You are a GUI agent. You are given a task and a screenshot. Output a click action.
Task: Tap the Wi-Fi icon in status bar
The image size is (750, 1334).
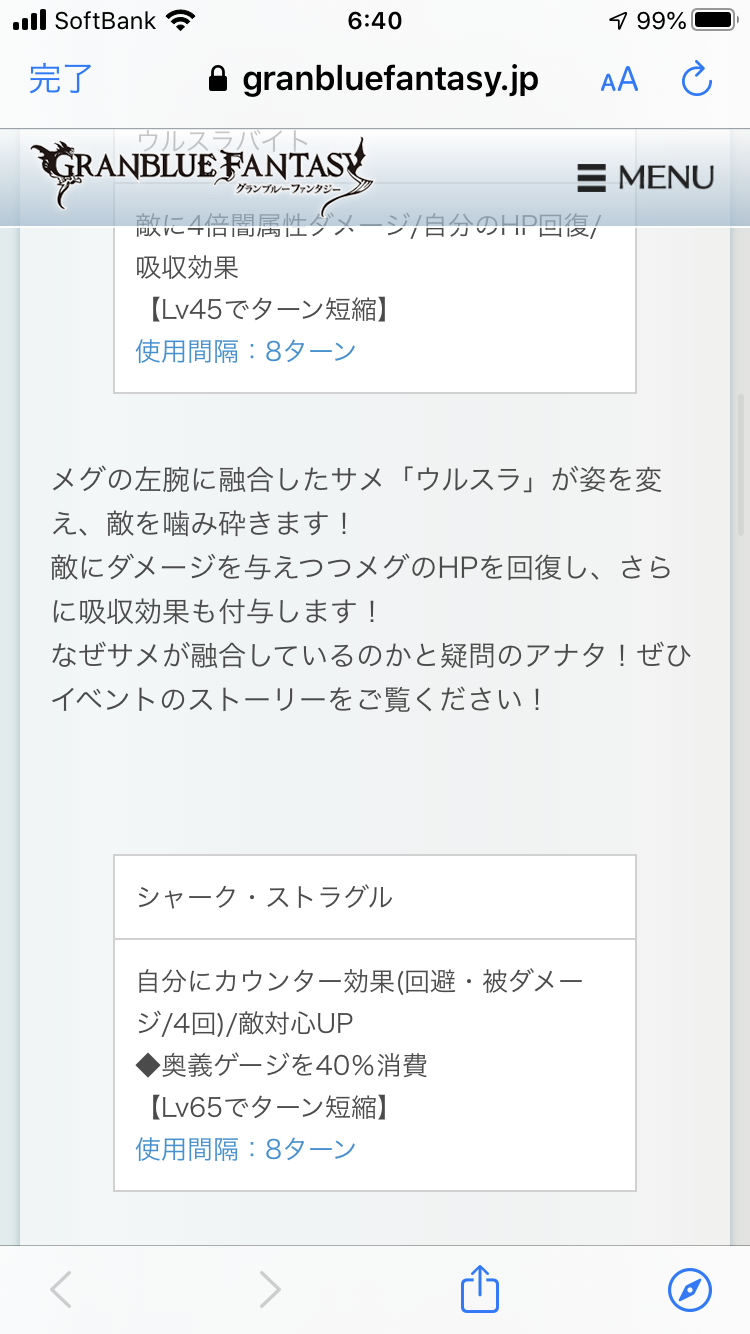[x=181, y=21]
